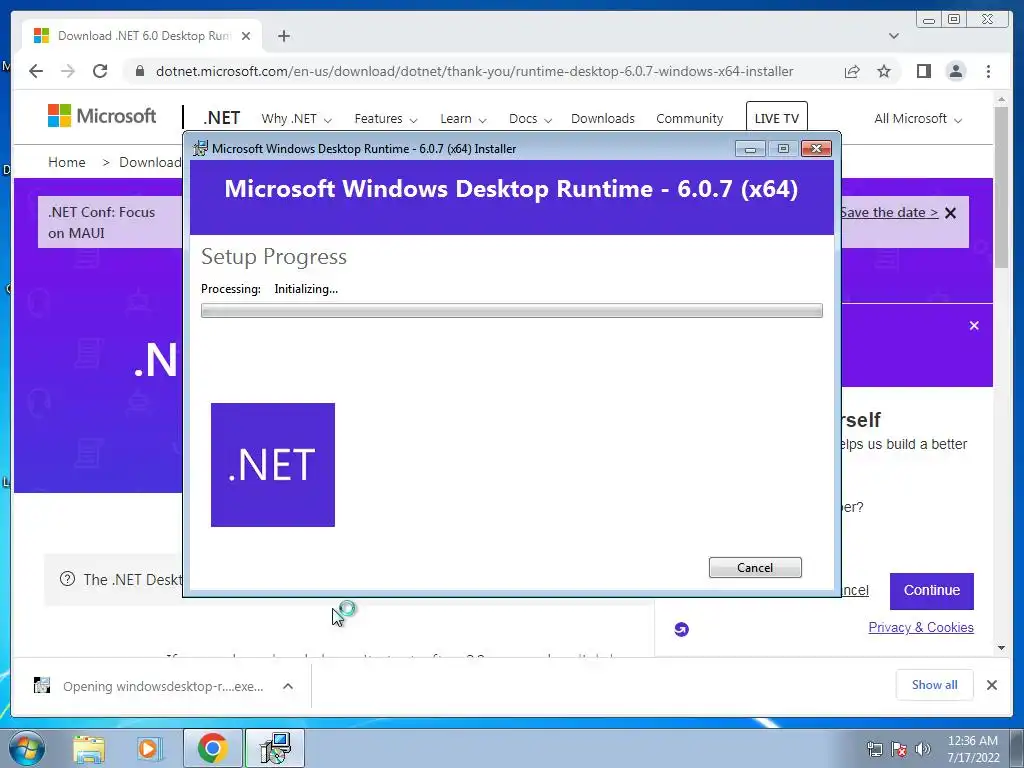Click the Chrome forward arrow

coord(68,71)
